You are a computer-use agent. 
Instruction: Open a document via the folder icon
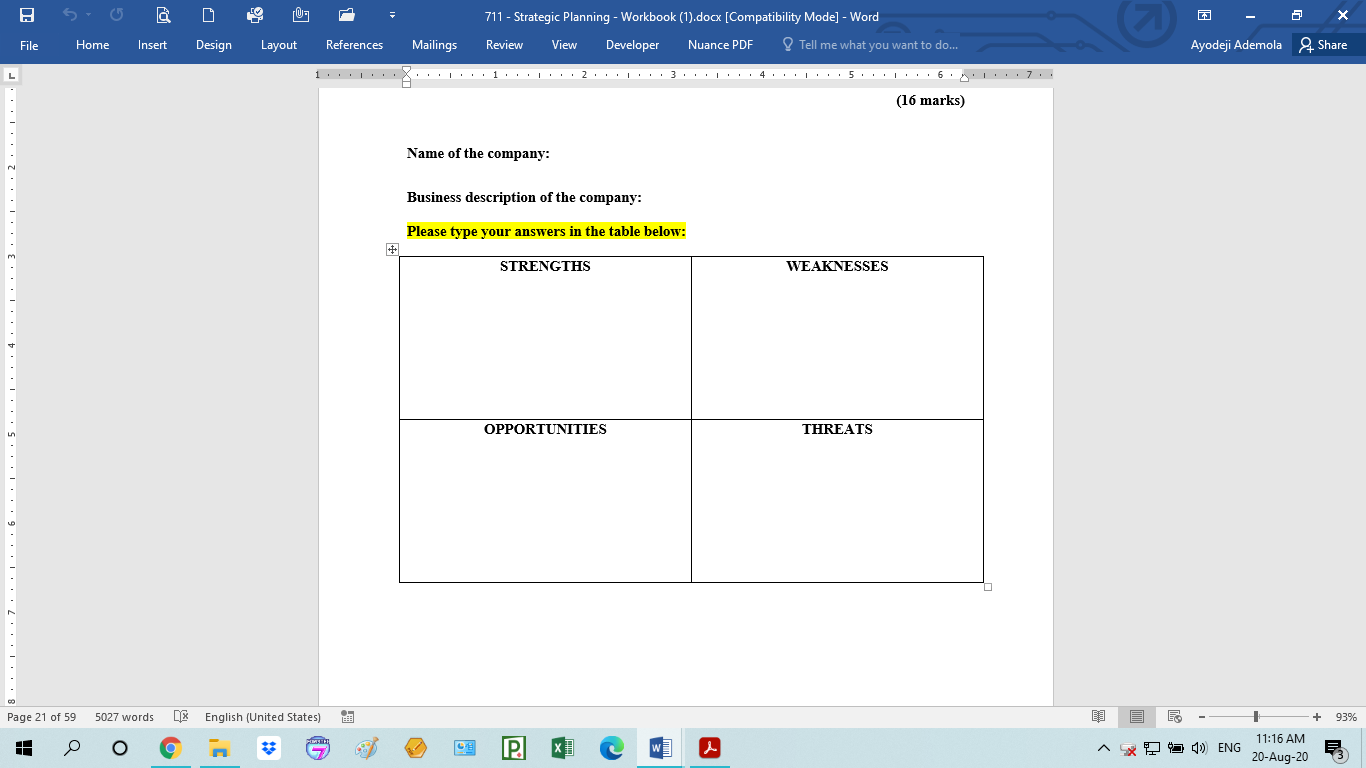coord(346,15)
